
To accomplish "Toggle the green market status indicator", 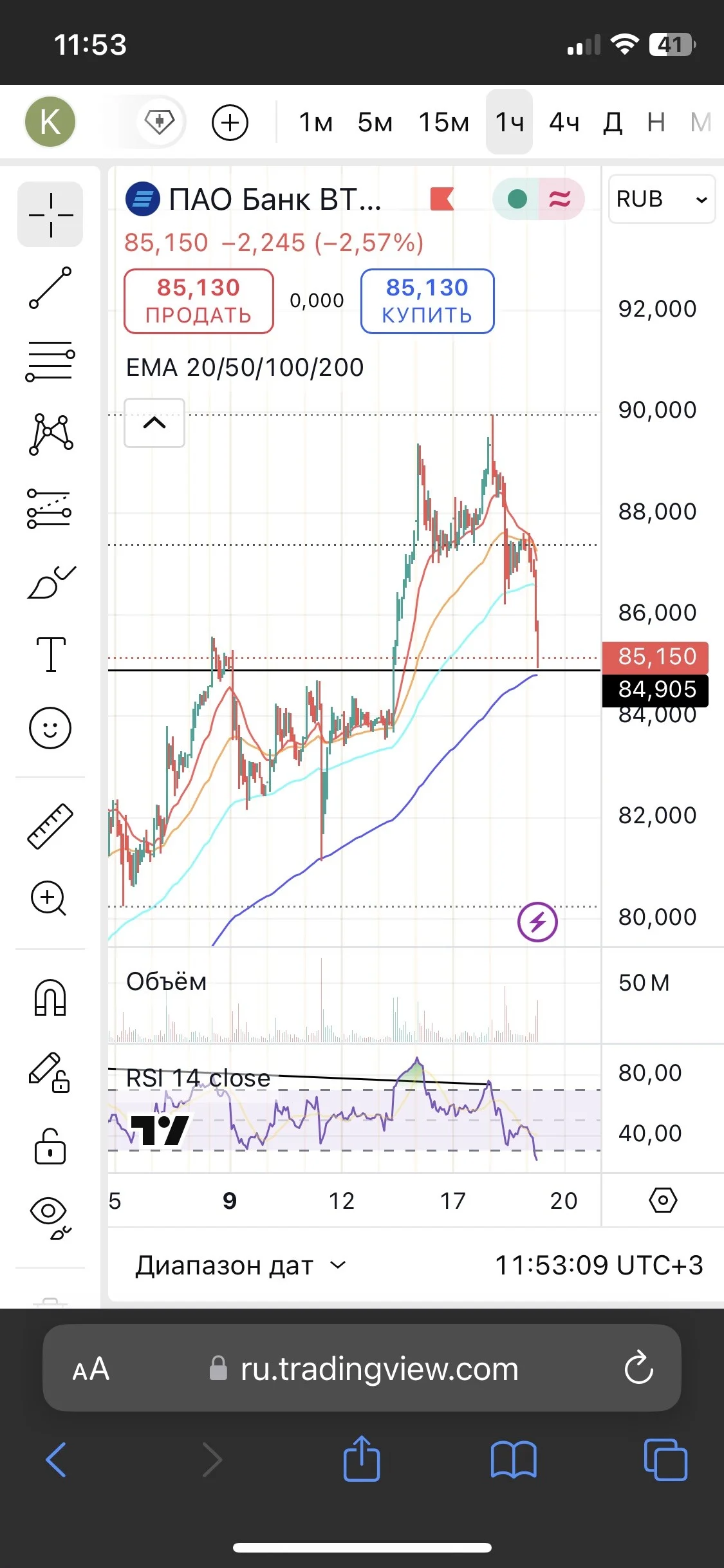I will point(517,199).
